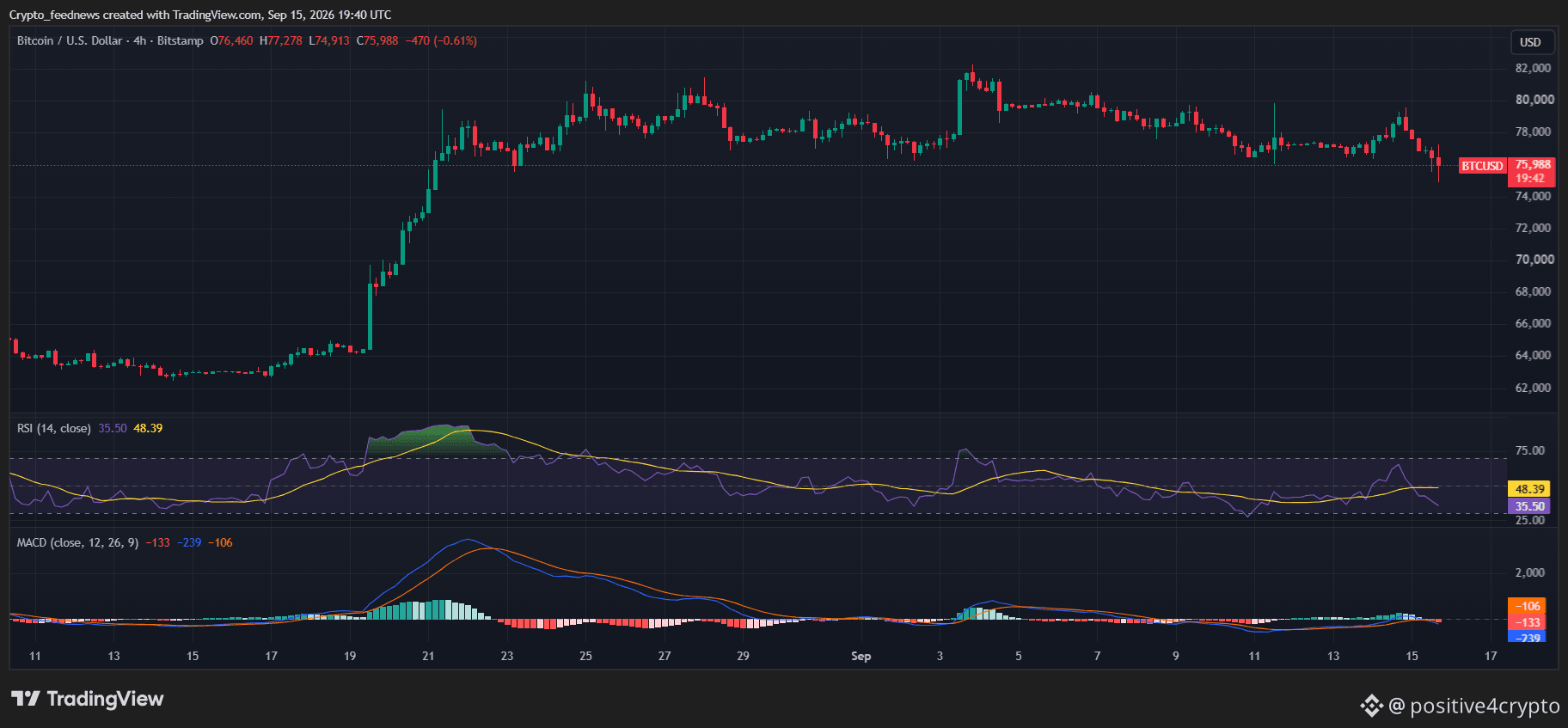The height and width of the screenshot is (728, 1568).
Task: Click the orange MACD -106 value tag
Action: tap(1528, 606)
